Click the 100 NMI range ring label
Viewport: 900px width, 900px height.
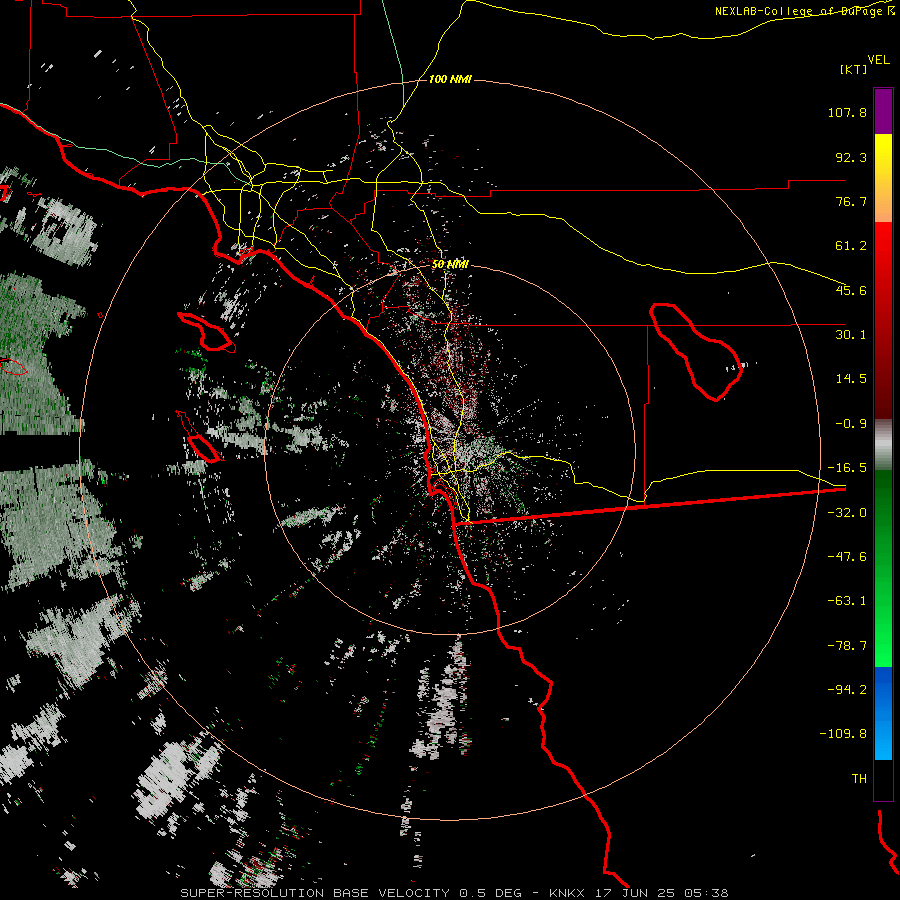click(450, 79)
